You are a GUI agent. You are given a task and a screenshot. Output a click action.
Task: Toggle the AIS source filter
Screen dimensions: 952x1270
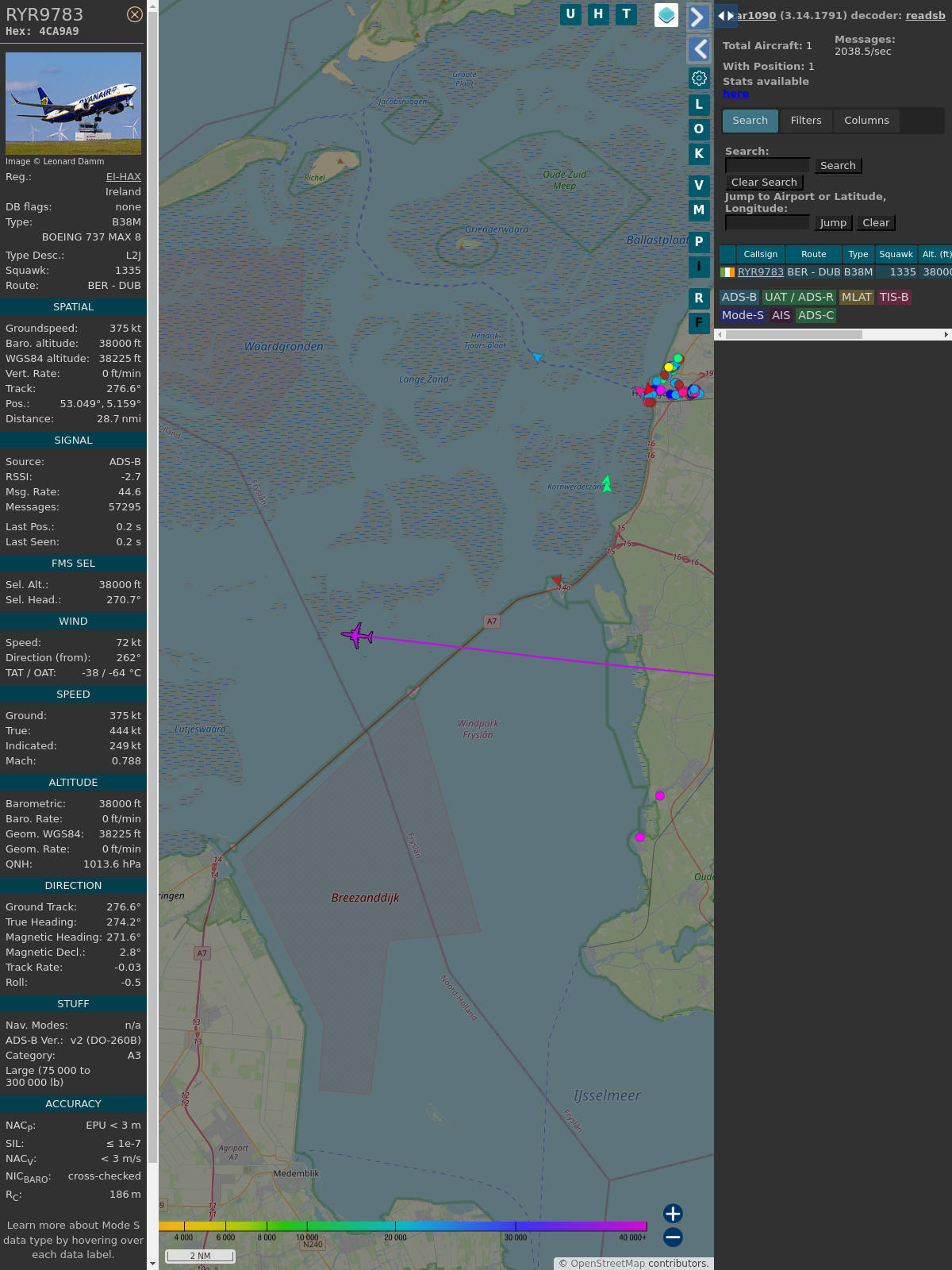coord(781,315)
